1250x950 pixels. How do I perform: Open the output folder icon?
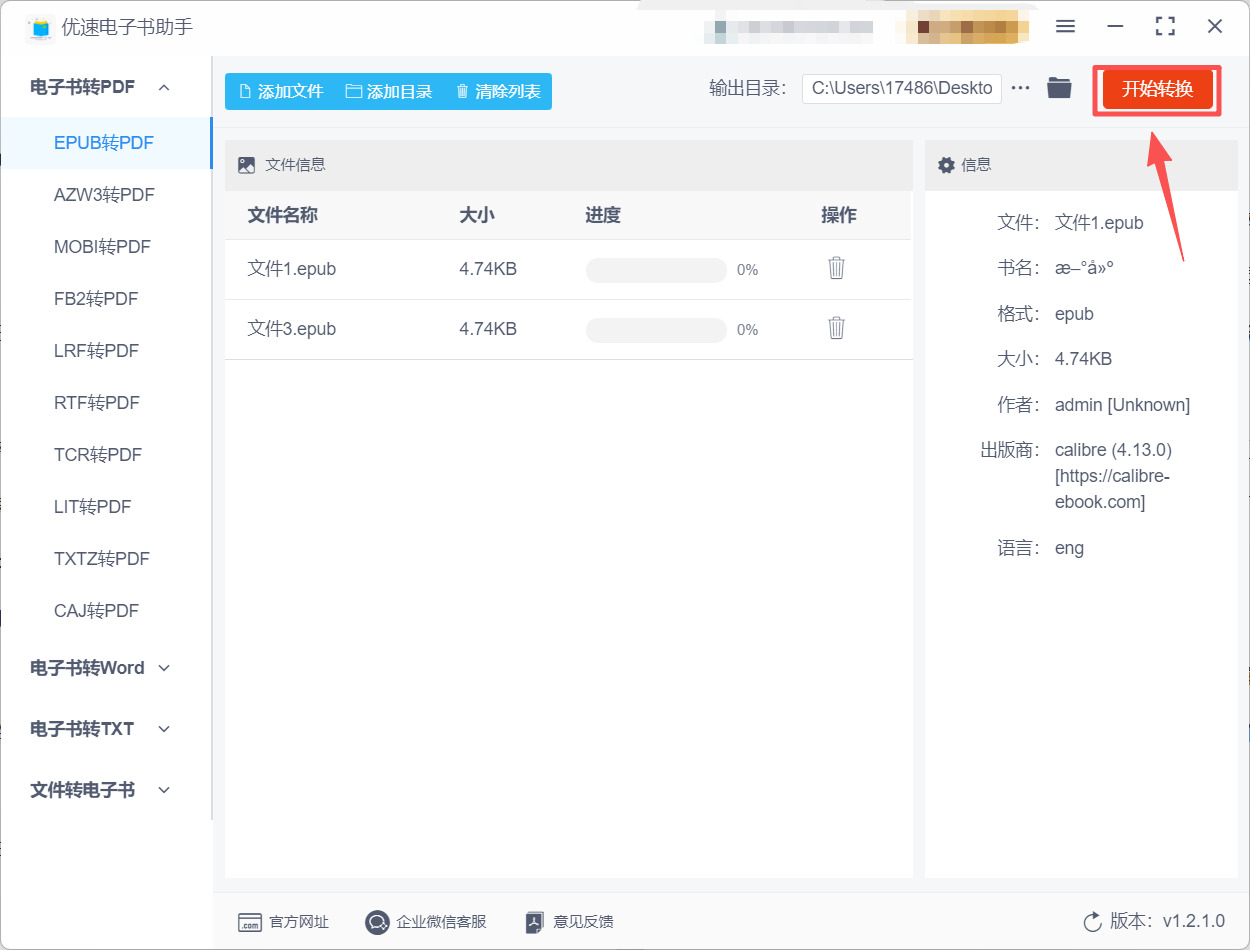(x=1059, y=88)
